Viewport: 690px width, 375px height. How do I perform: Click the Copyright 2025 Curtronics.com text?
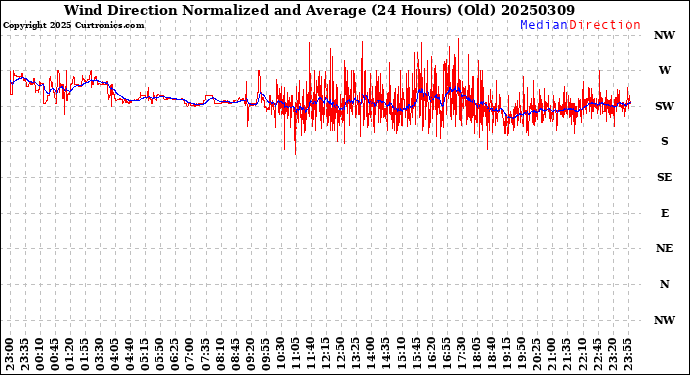73,26
